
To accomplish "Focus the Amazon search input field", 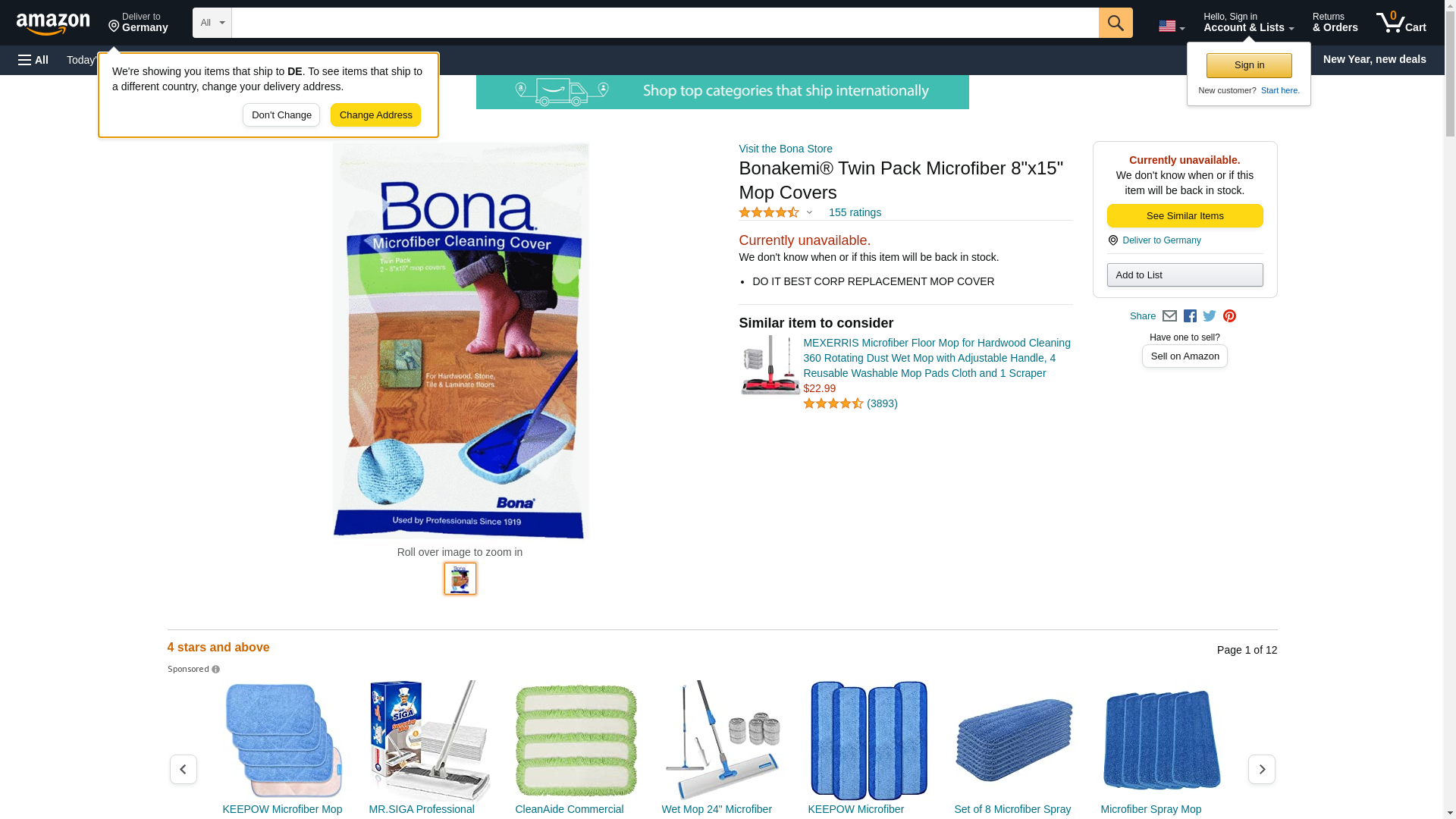I will tap(665, 23).
